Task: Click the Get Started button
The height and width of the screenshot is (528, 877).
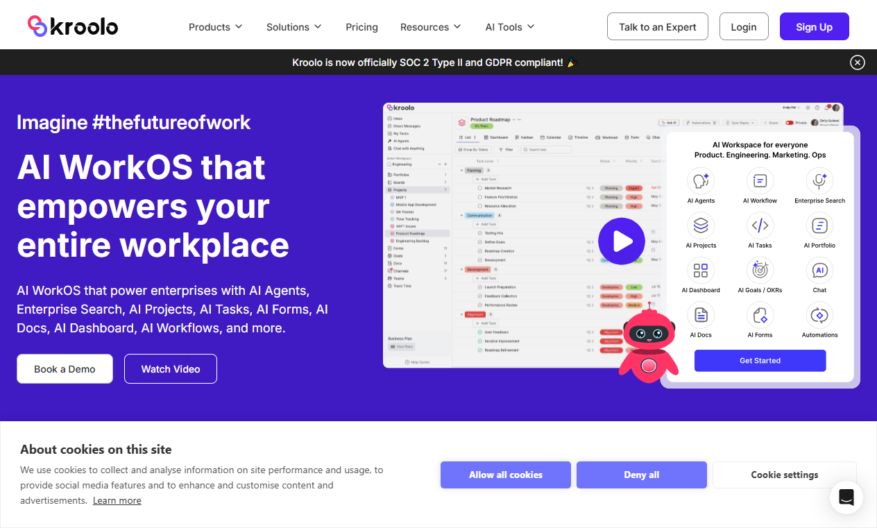Action: click(760, 361)
